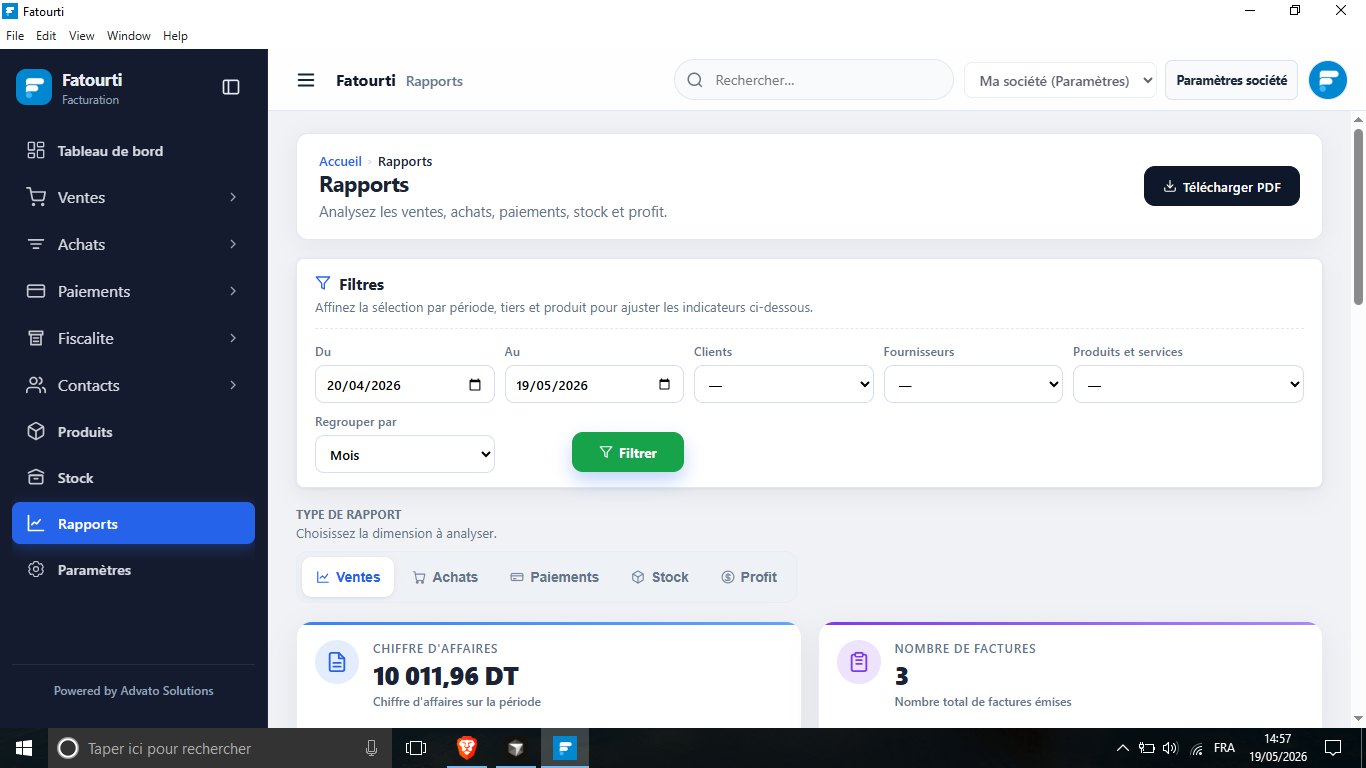Collapse the sidebar with the panel toggle icon
1366x768 pixels.
(x=231, y=87)
